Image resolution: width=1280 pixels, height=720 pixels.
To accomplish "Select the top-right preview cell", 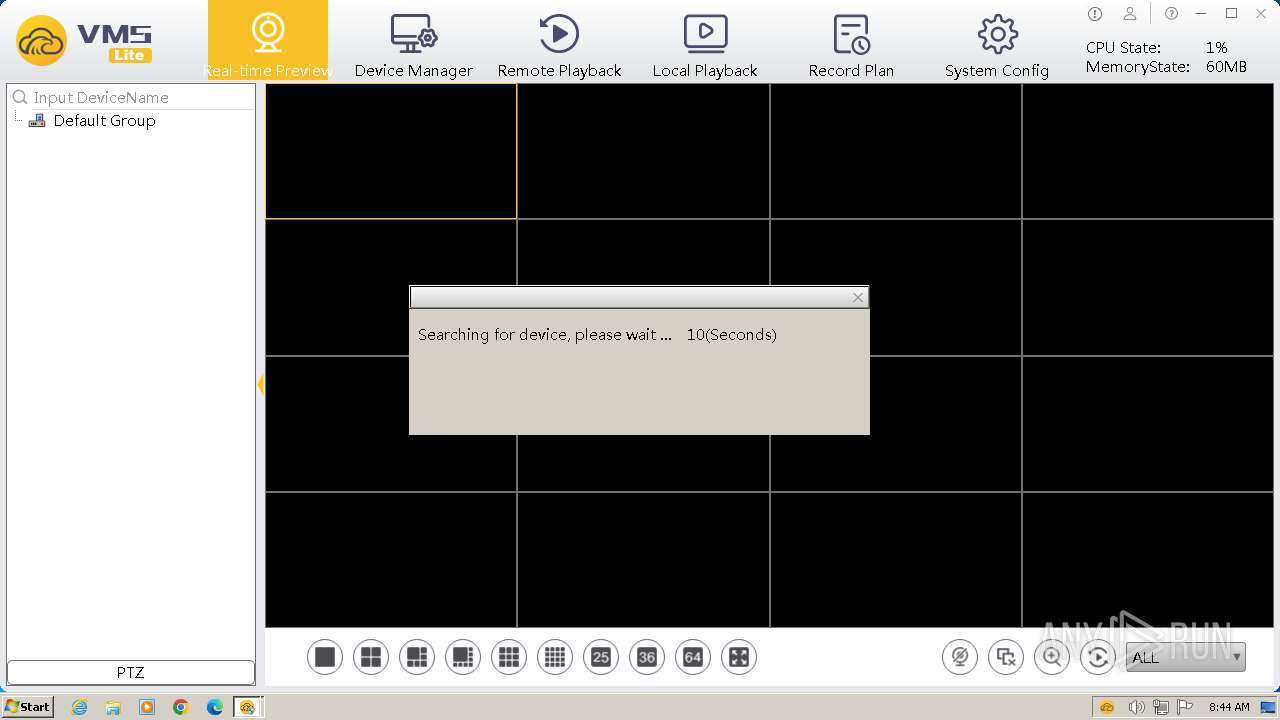I will point(1150,151).
